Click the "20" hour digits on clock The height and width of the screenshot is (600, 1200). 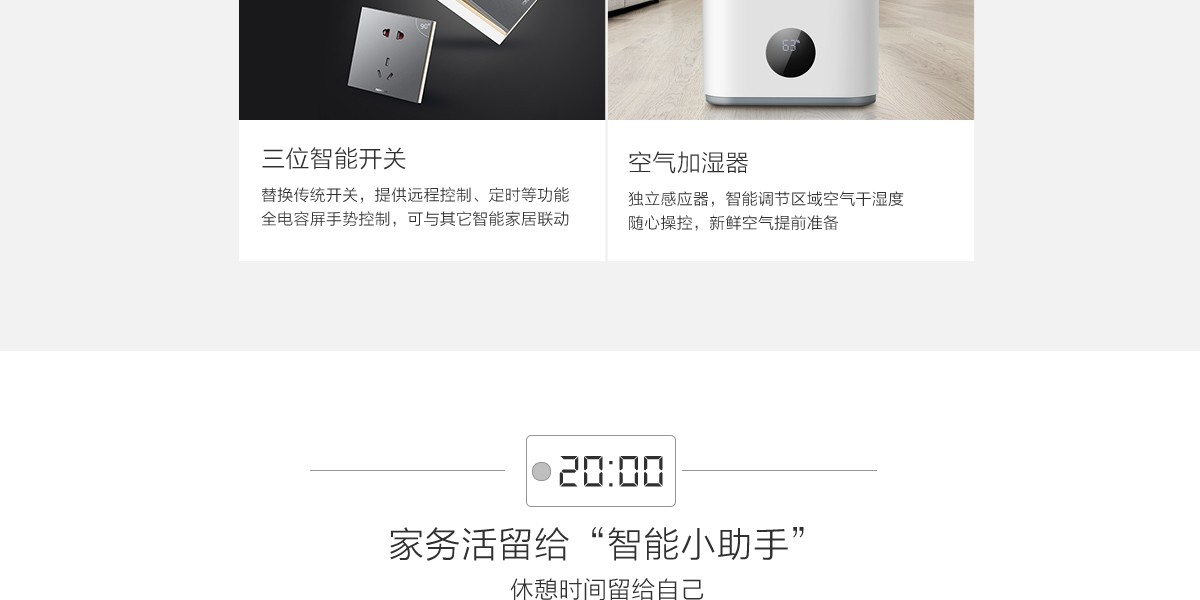[x=581, y=471]
